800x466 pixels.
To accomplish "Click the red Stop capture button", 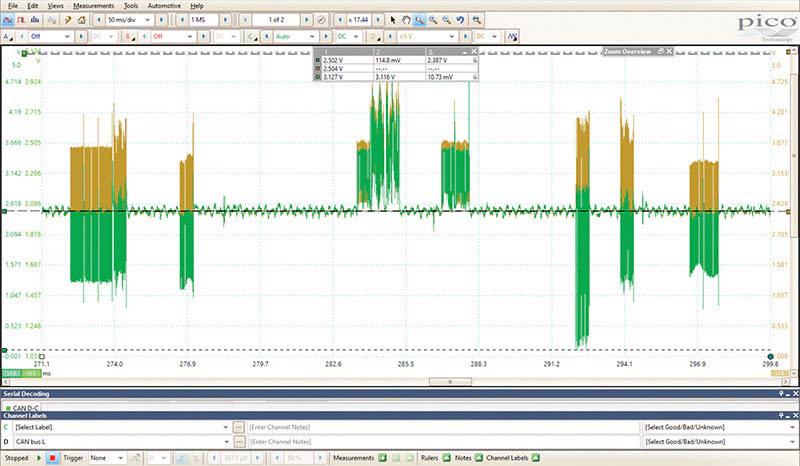I will click(x=52, y=458).
